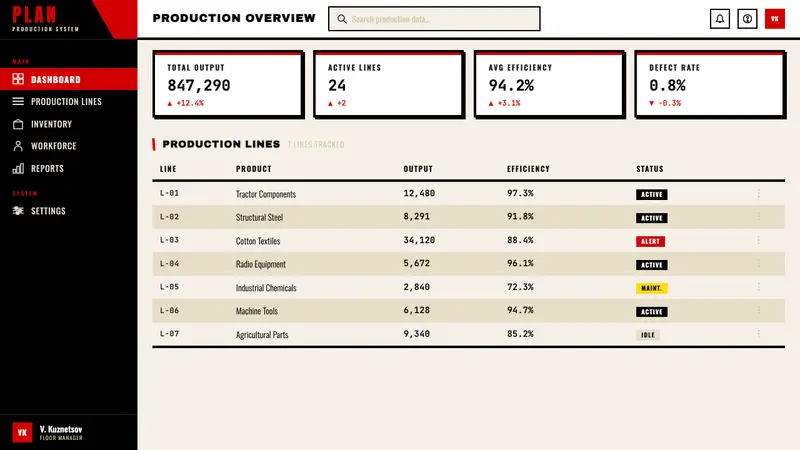Screen dimensions: 800x450
Task: Click the Search production data field
Action: [x=434, y=19]
